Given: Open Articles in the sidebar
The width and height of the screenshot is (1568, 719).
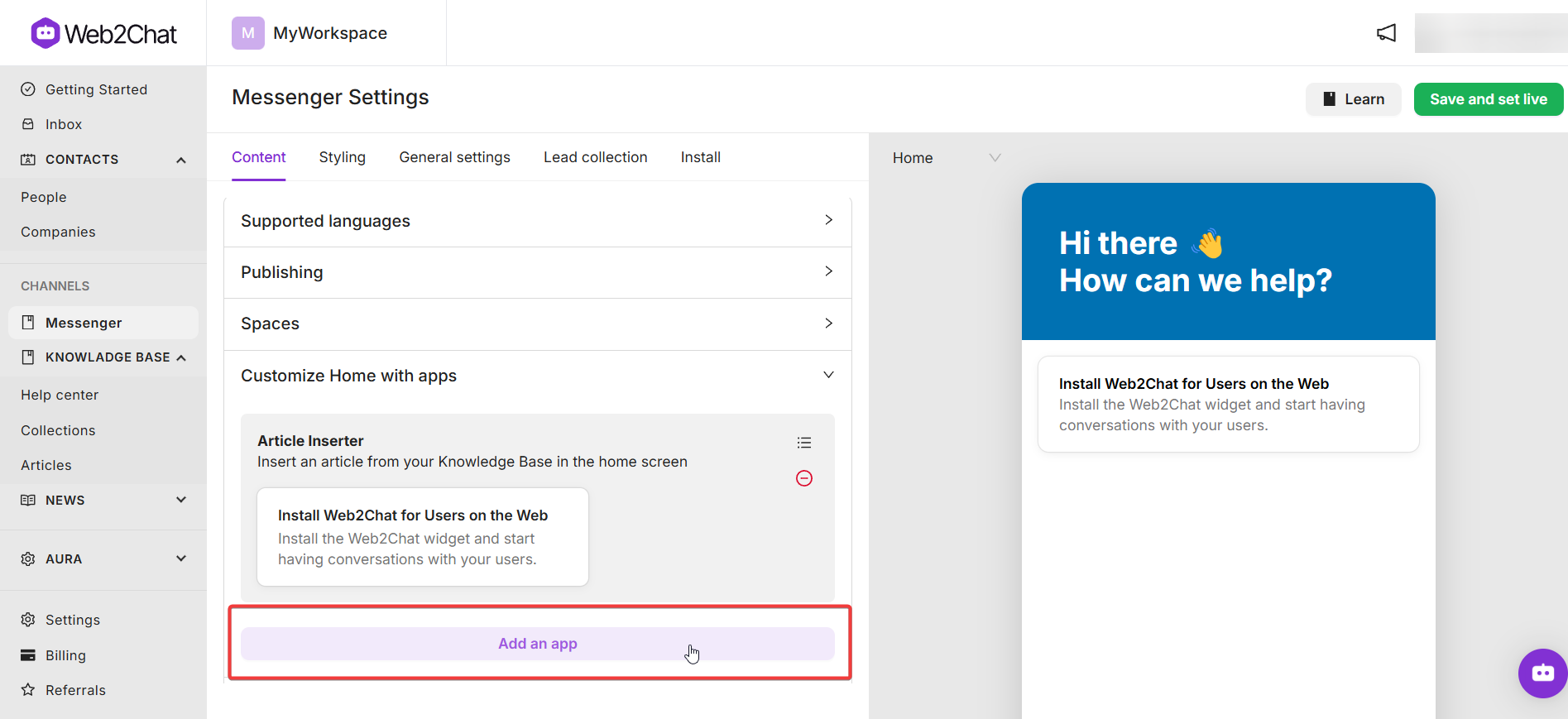Looking at the screenshot, I should tap(46, 465).
